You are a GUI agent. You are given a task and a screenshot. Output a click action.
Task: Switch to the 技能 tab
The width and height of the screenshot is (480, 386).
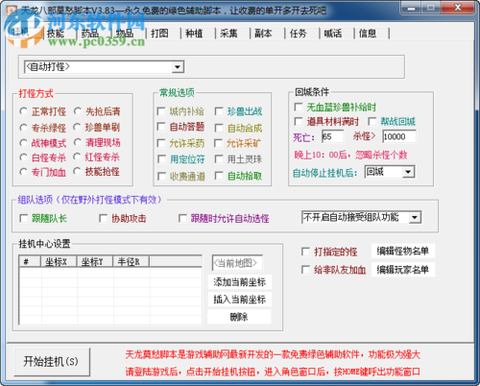point(56,34)
